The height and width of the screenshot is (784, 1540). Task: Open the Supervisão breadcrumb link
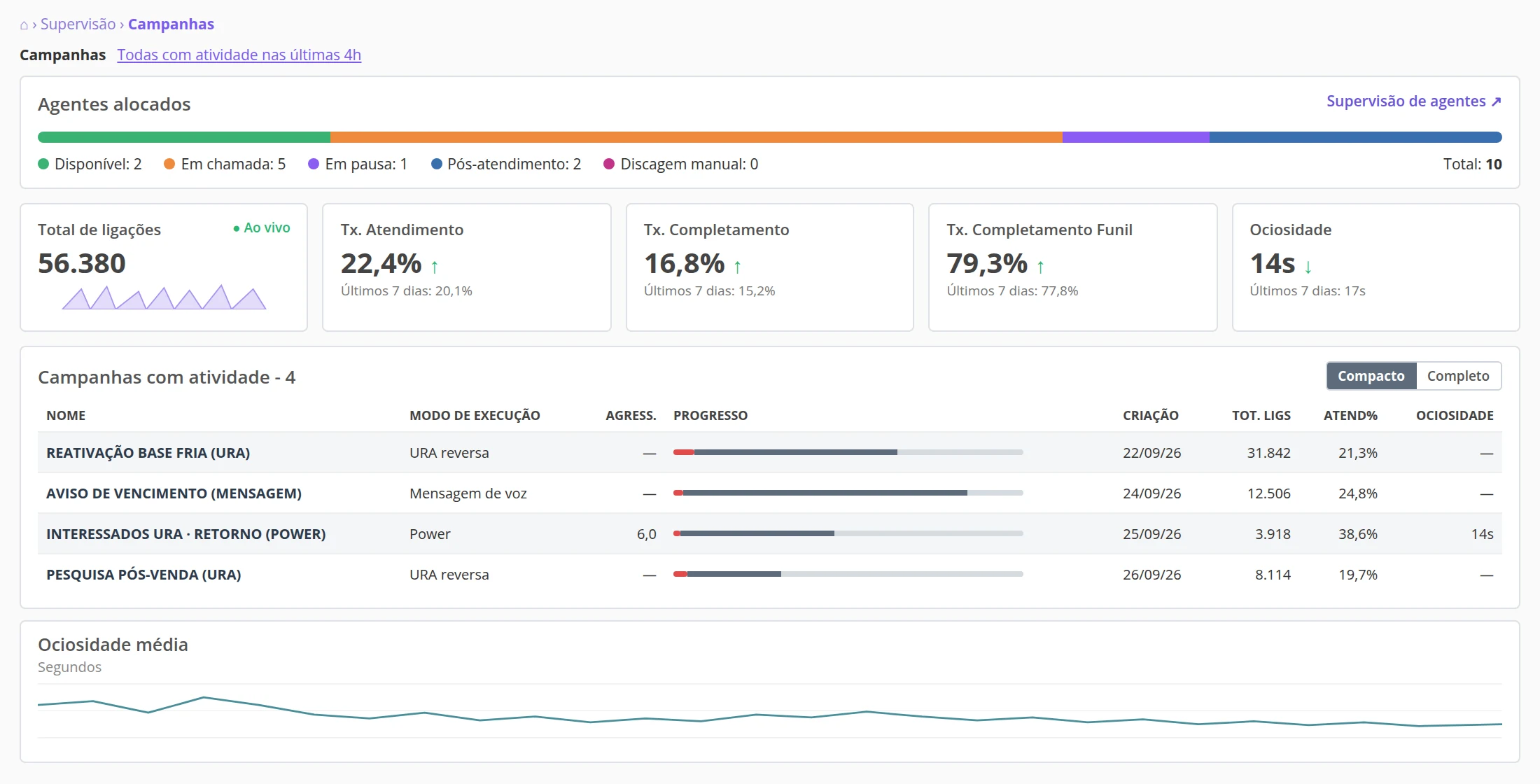click(x=78, y=24)
